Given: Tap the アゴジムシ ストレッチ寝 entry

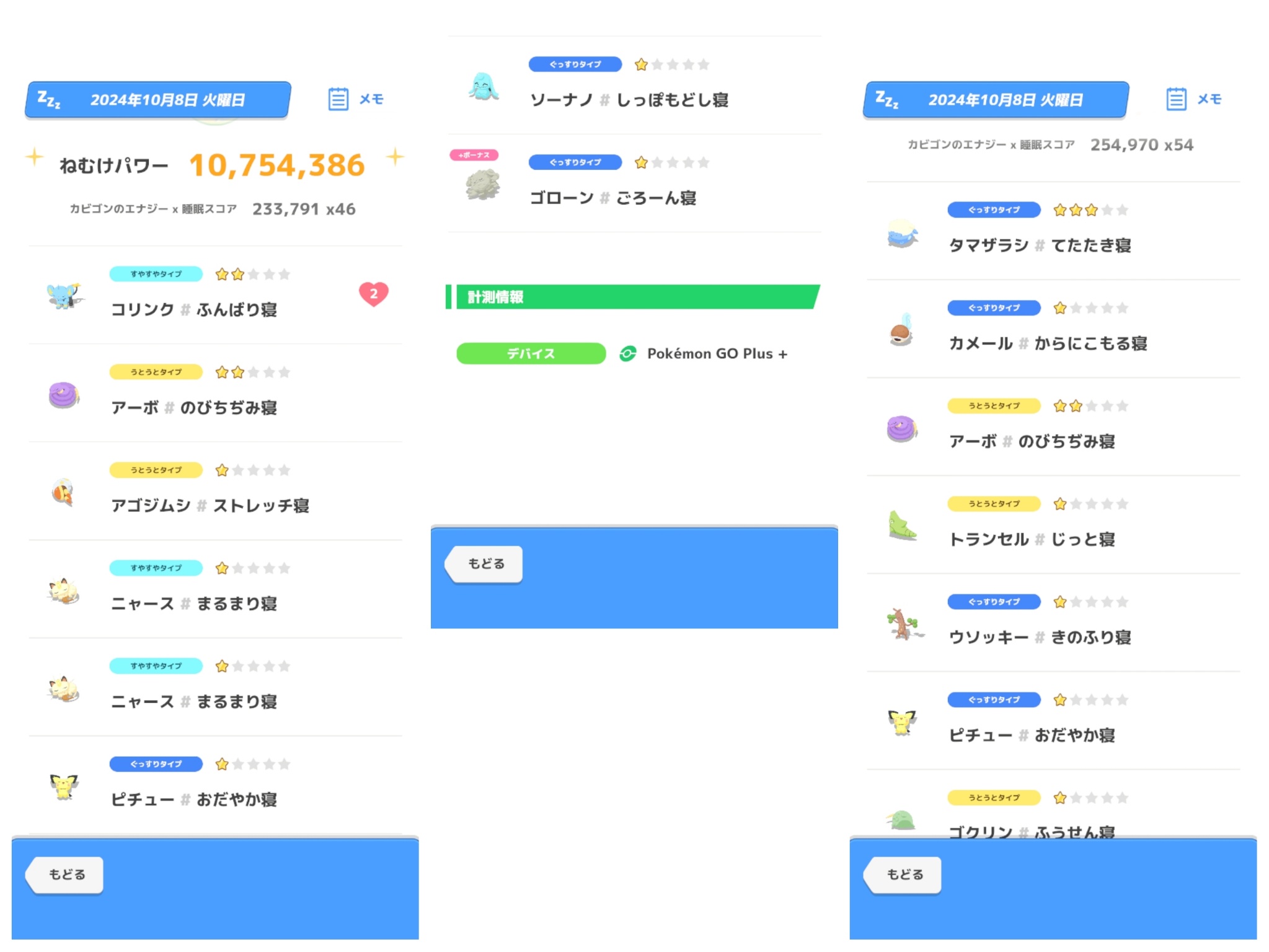Looking at the screenshot, I should tap(210, 506).
